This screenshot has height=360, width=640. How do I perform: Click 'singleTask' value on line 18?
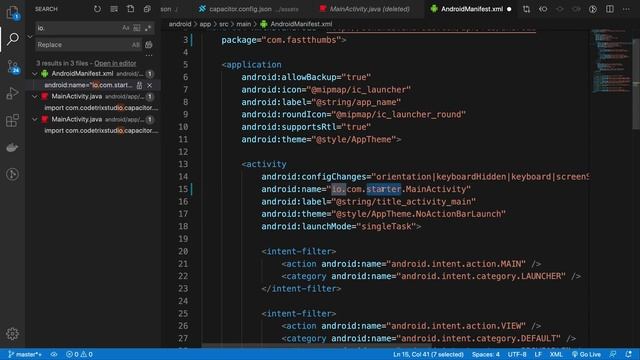coord(387,227)
